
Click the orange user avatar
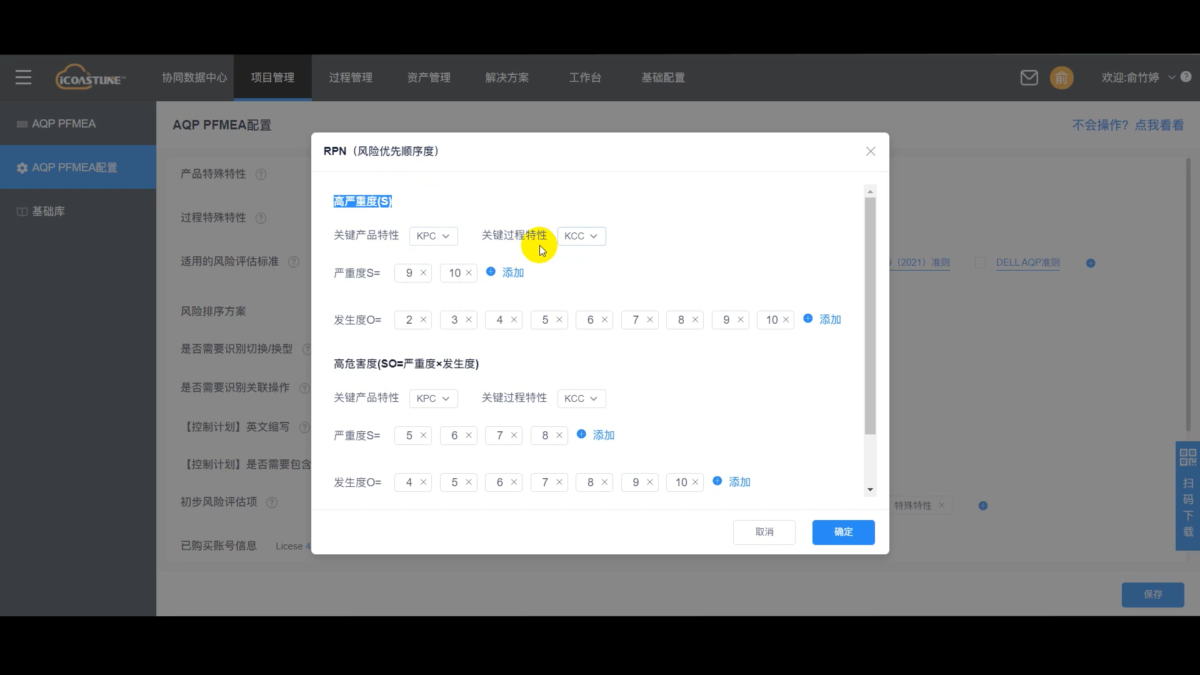coord(1062,77)
